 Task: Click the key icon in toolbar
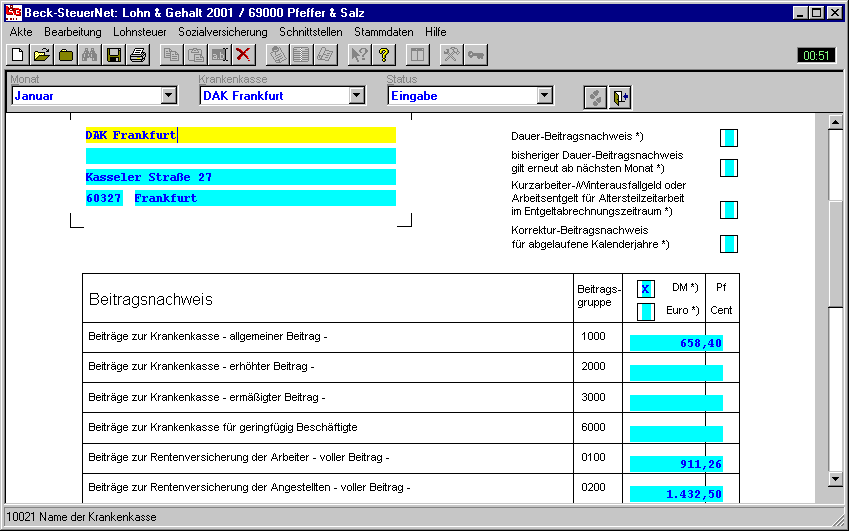[476, 55]
